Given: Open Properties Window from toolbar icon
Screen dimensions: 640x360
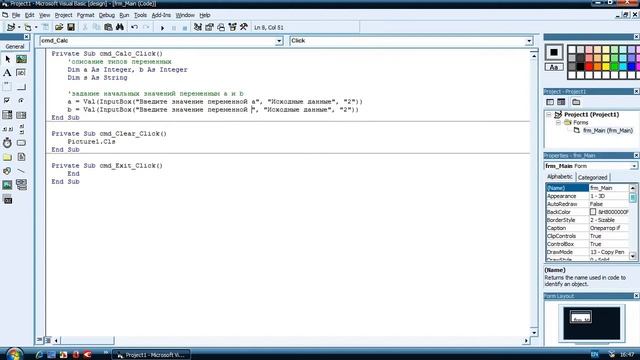Looking at the screenshot, I should [209, 27].
